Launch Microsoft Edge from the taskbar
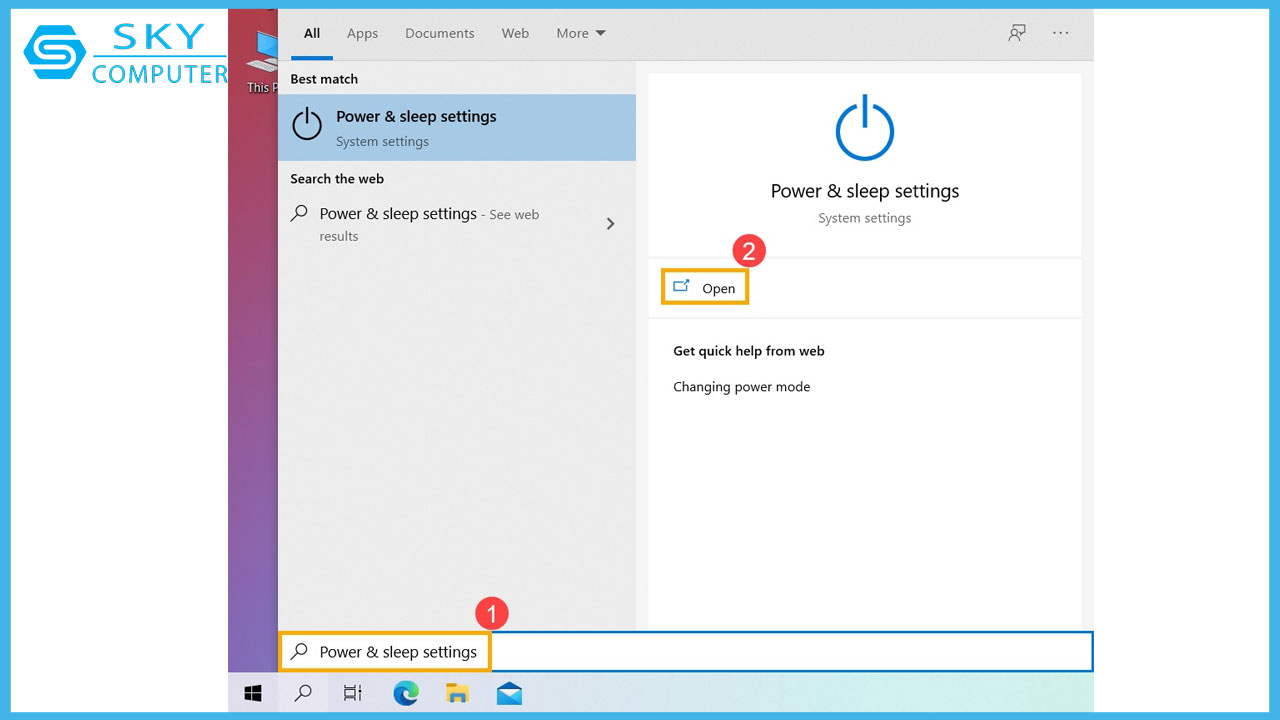This screenshot has width=1280, height=720. click(406, 693)
